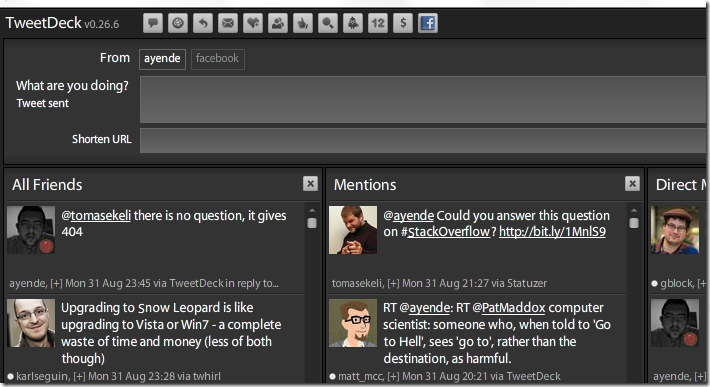
Task: Open Direct Messages envelope icon
Action: pos(228,23)
